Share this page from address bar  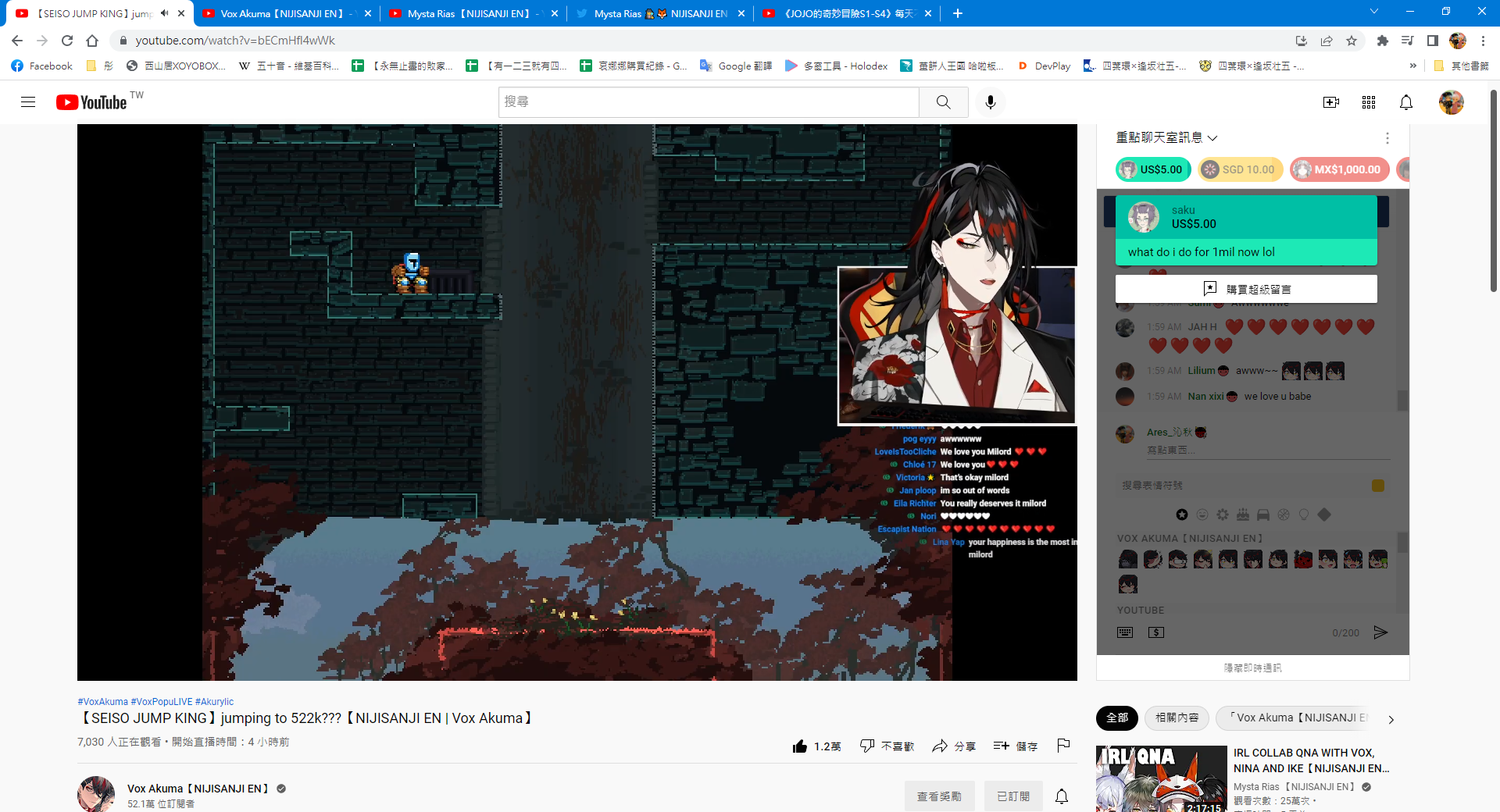pyautogui.click(x=1327, y=41)
